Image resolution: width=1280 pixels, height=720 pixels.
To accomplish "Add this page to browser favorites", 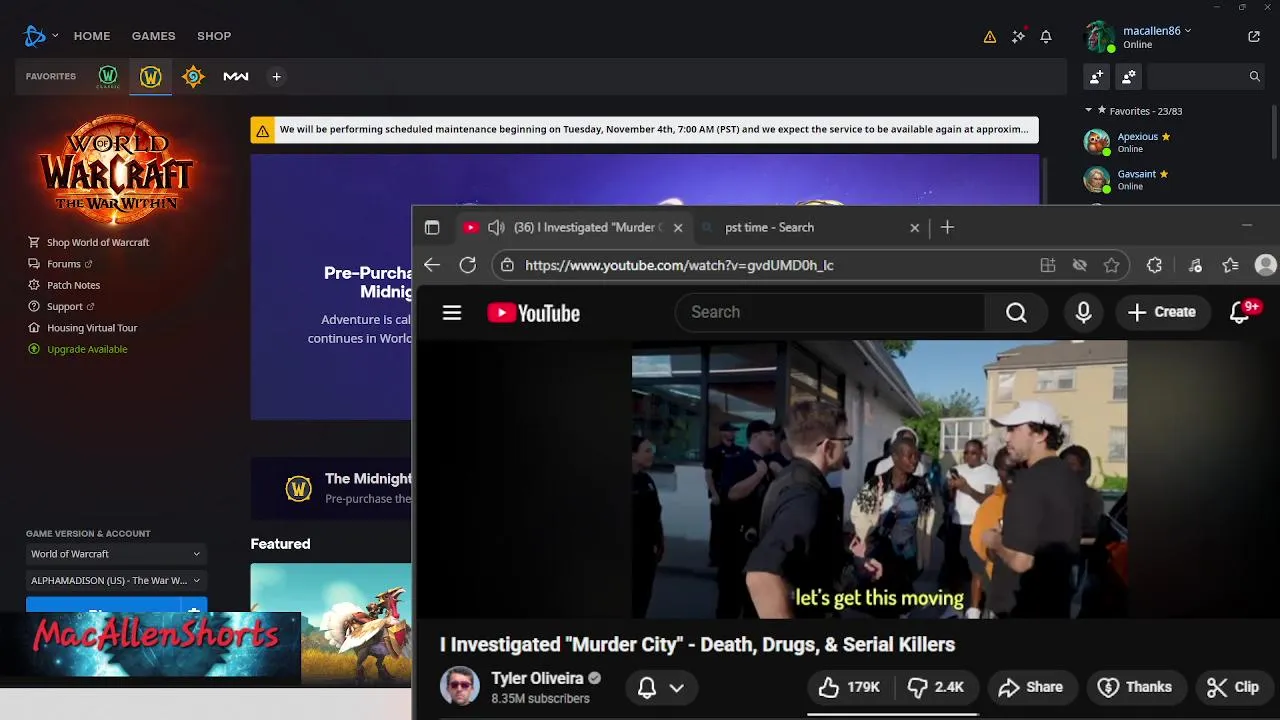I will click(1112, 265).
